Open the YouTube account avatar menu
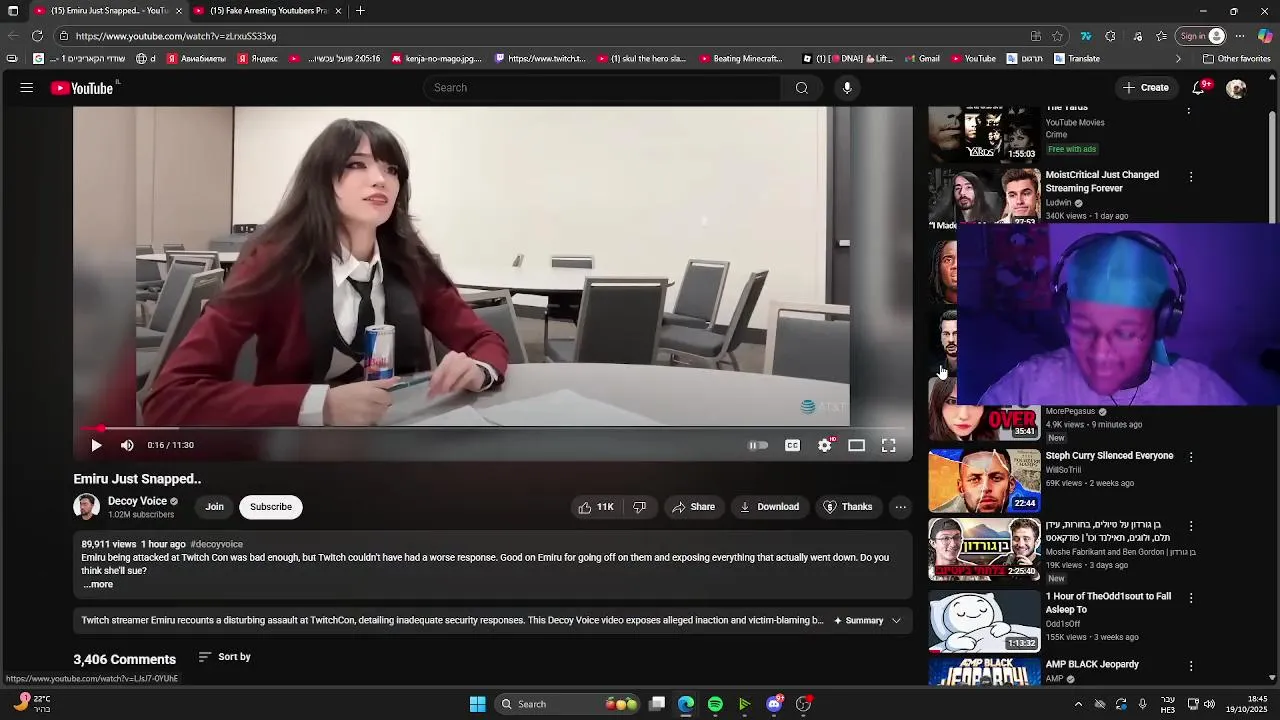 [x=1236, y=88]
